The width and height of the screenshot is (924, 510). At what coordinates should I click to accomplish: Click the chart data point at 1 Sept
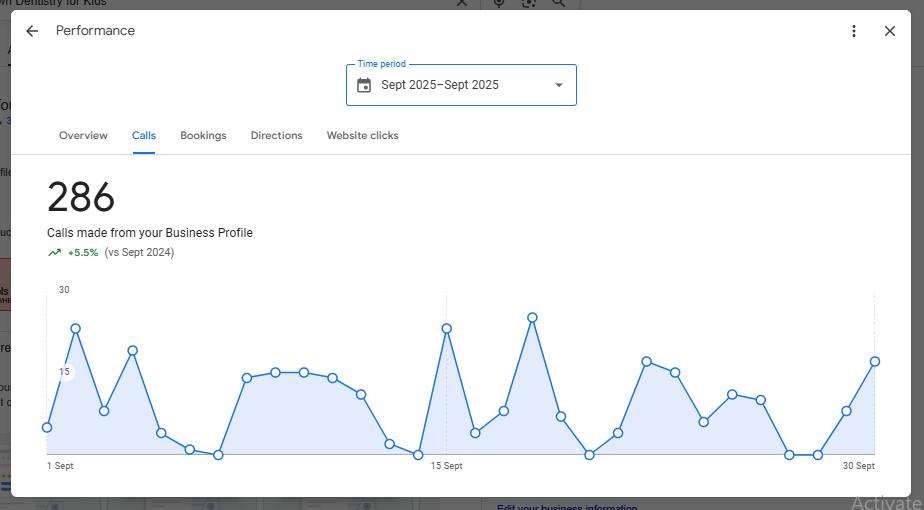point(47,427)
